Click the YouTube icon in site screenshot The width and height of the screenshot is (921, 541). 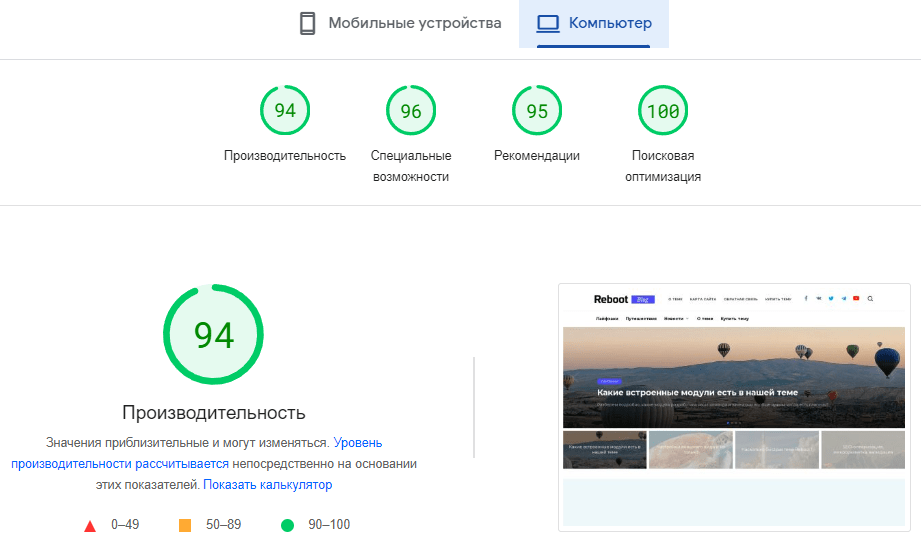point(856,298)
